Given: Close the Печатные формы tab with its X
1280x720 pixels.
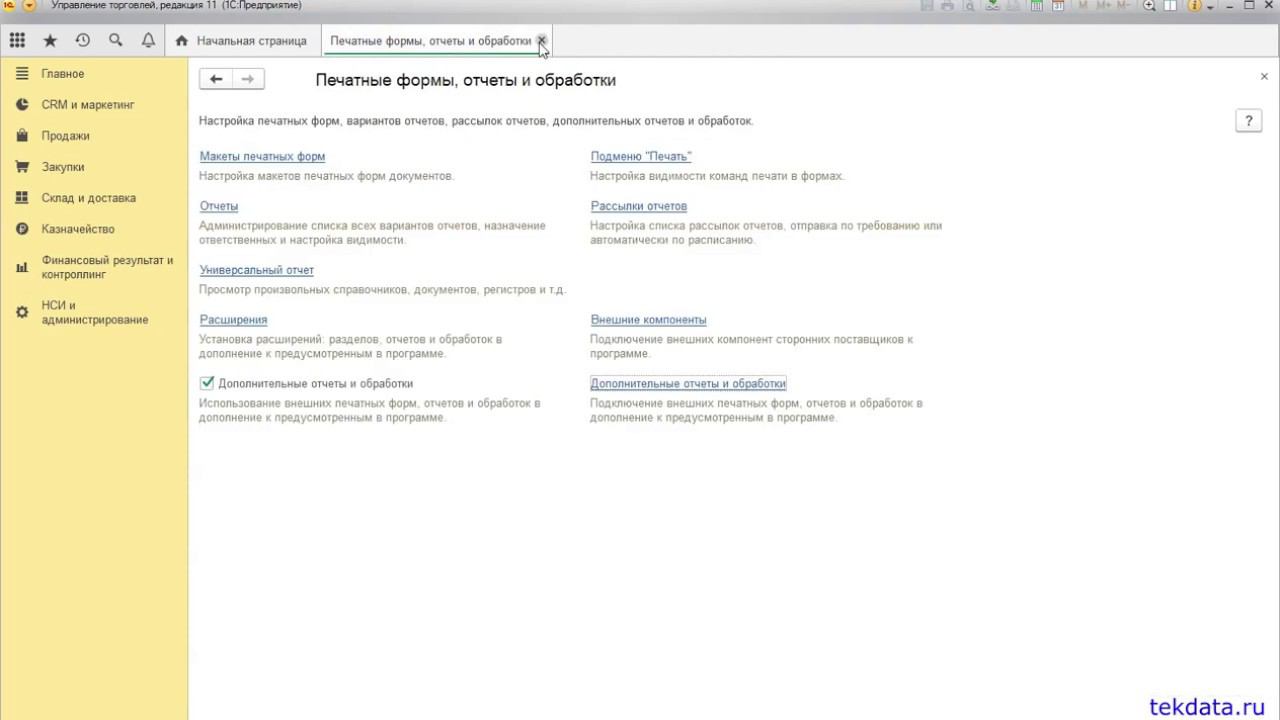Looking at the screenshot, I should coord(542,41).
